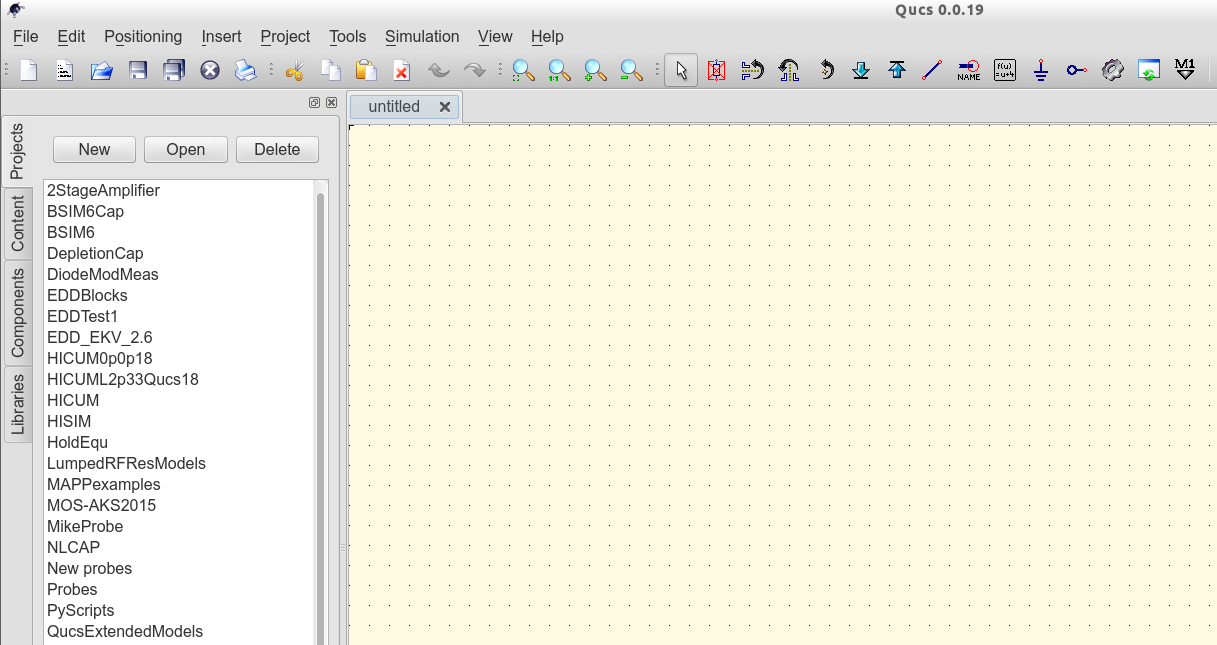This screenshot has height=645, width=1217.
Task: Zoom to one-to-one scale
Action: tap(559, 70)
